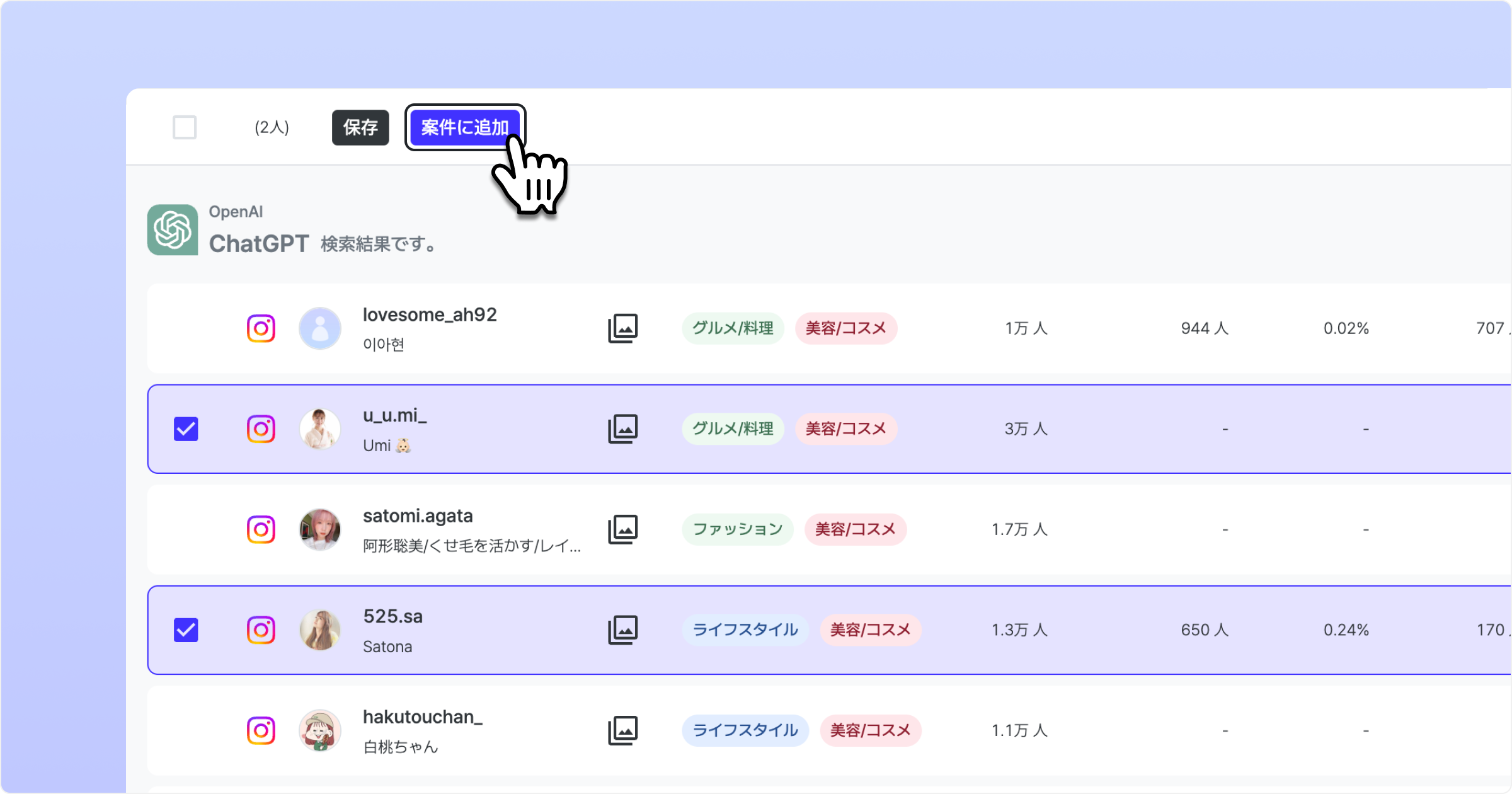
Task: Click the 保存 button
Action: tap(360, 127)
